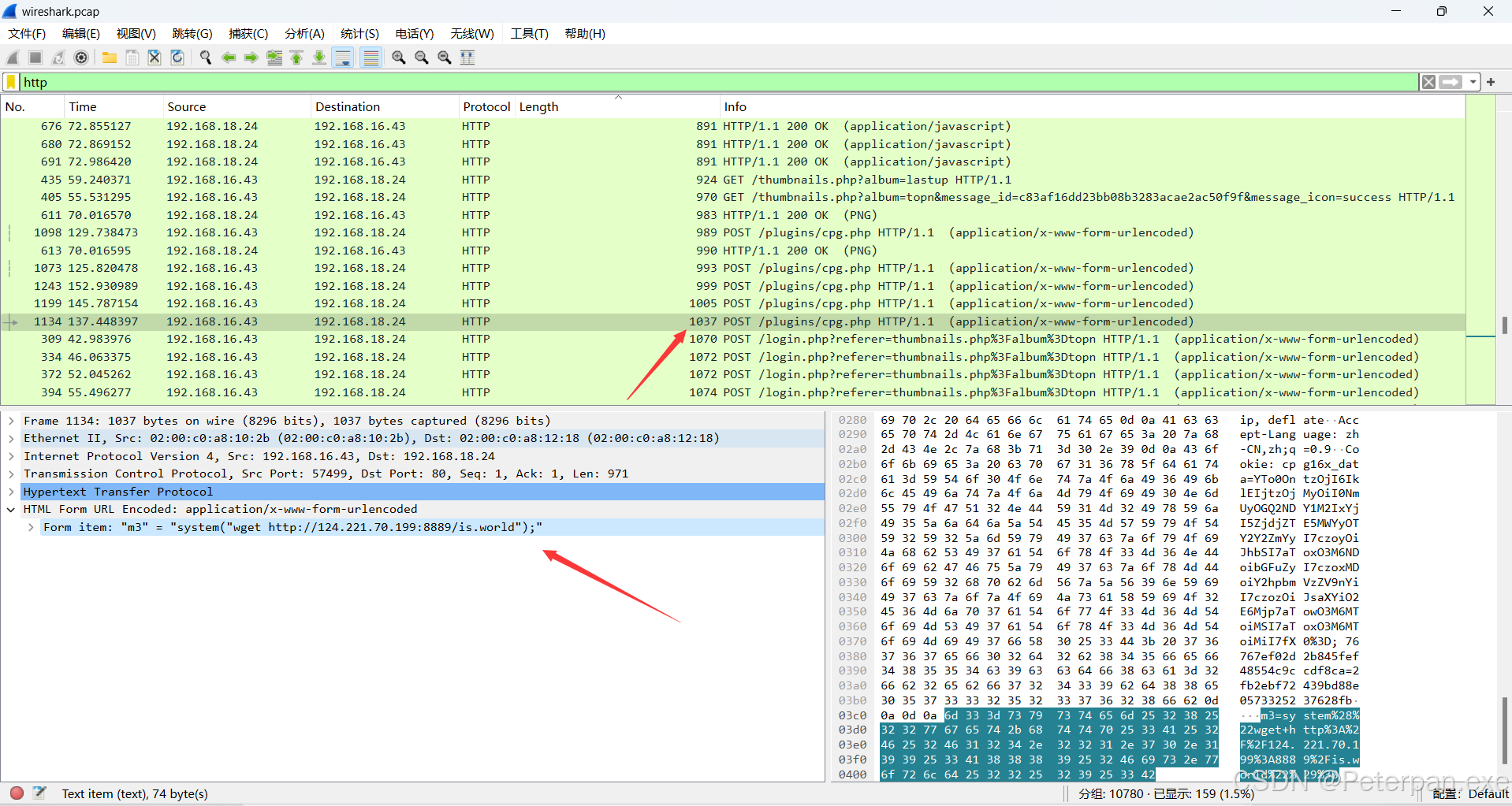Jump to the last packet
The width and height of the screenshot is (1512, 806).
319,58
